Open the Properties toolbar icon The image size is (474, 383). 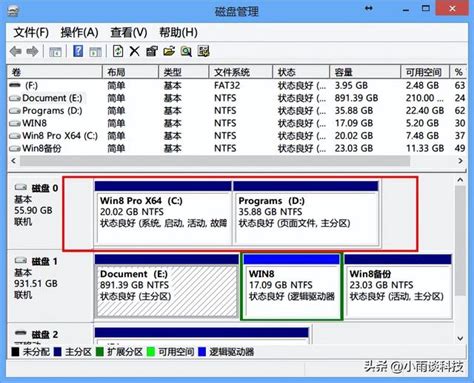(x=152, y=51)
